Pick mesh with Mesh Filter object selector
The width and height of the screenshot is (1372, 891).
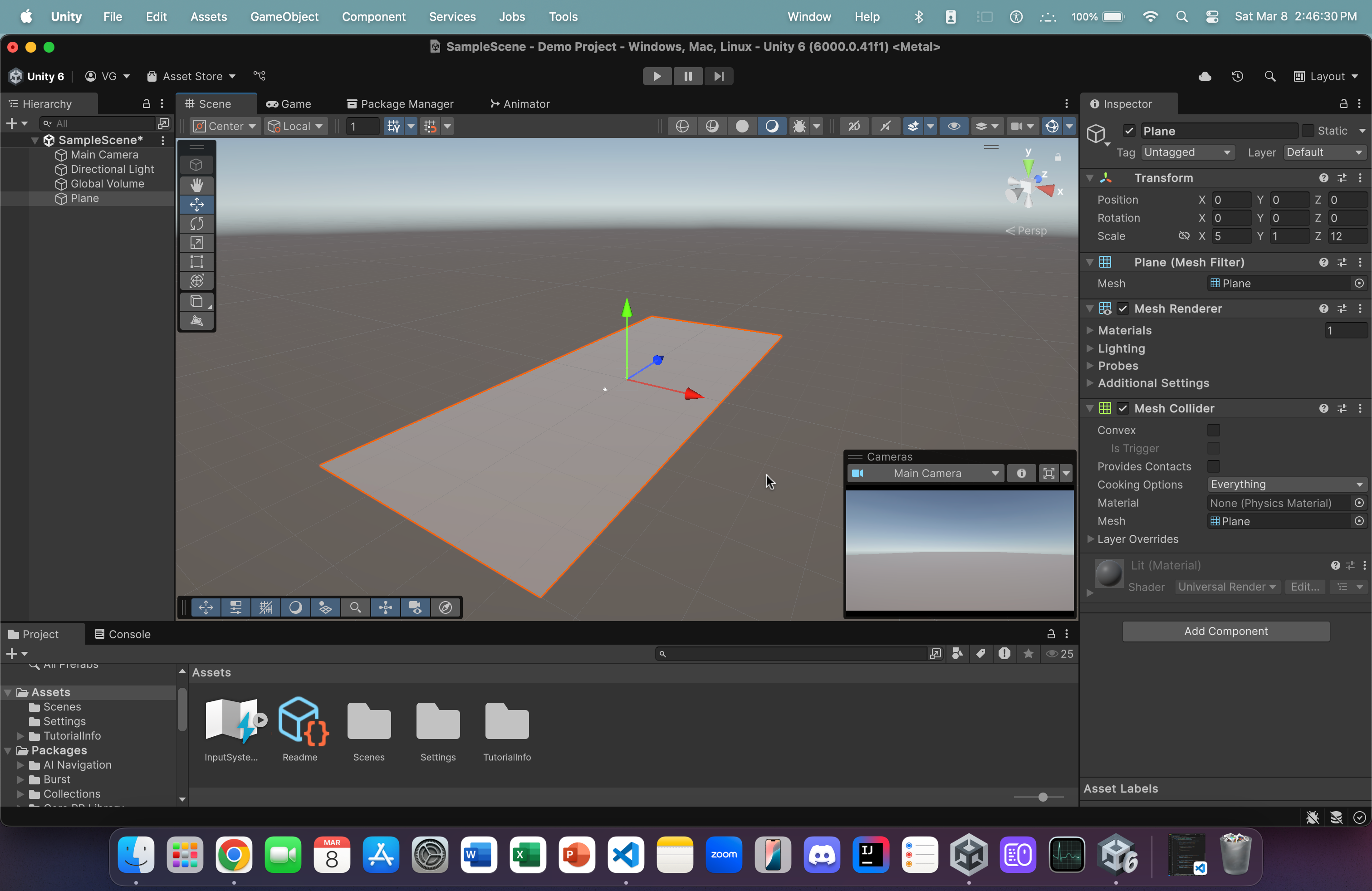[1359, 284]
